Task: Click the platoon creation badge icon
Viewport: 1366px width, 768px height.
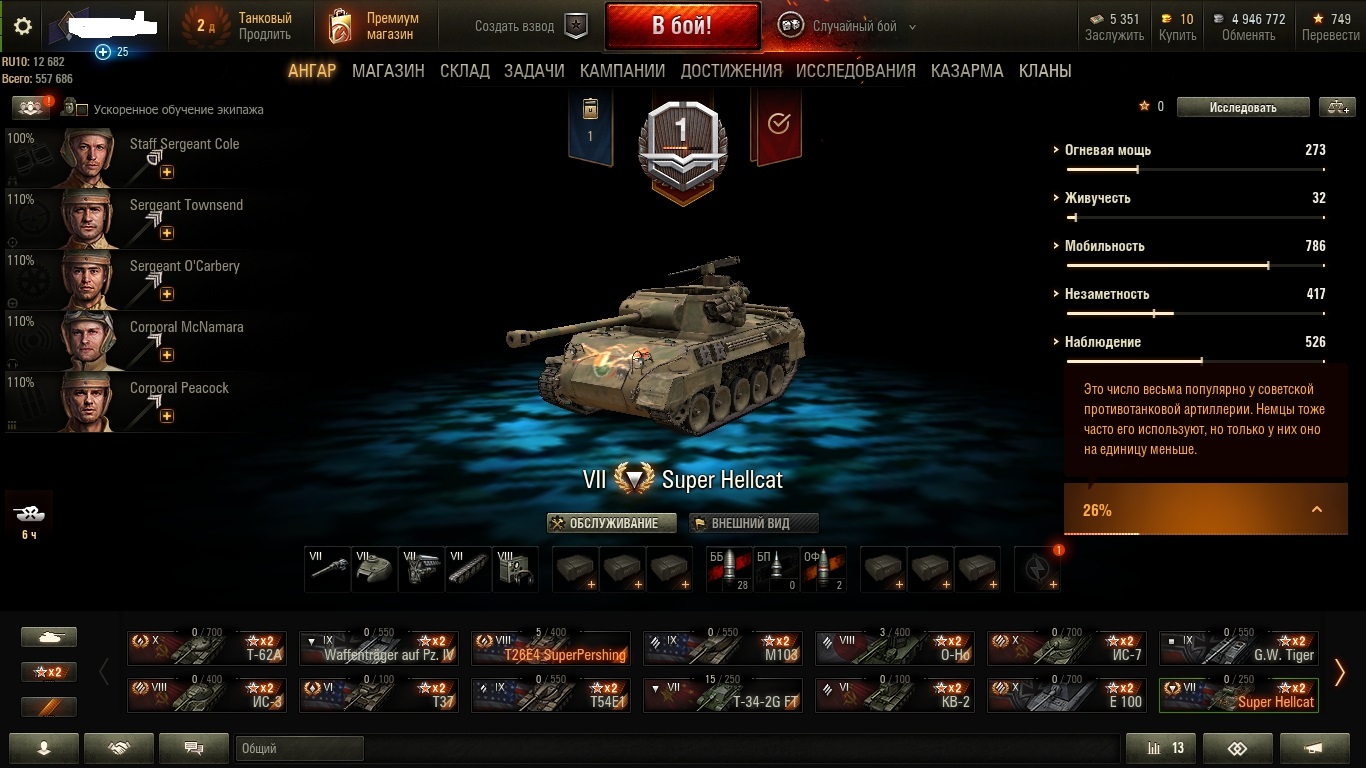Action: [x=576, y=27]
